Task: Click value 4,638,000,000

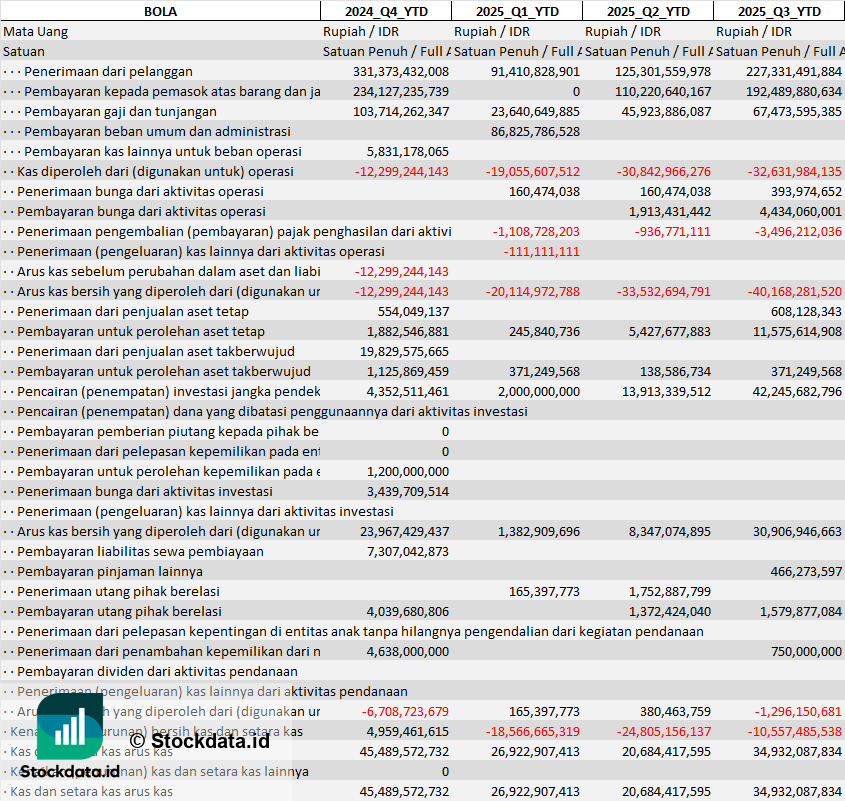Action: click(407, 651)
